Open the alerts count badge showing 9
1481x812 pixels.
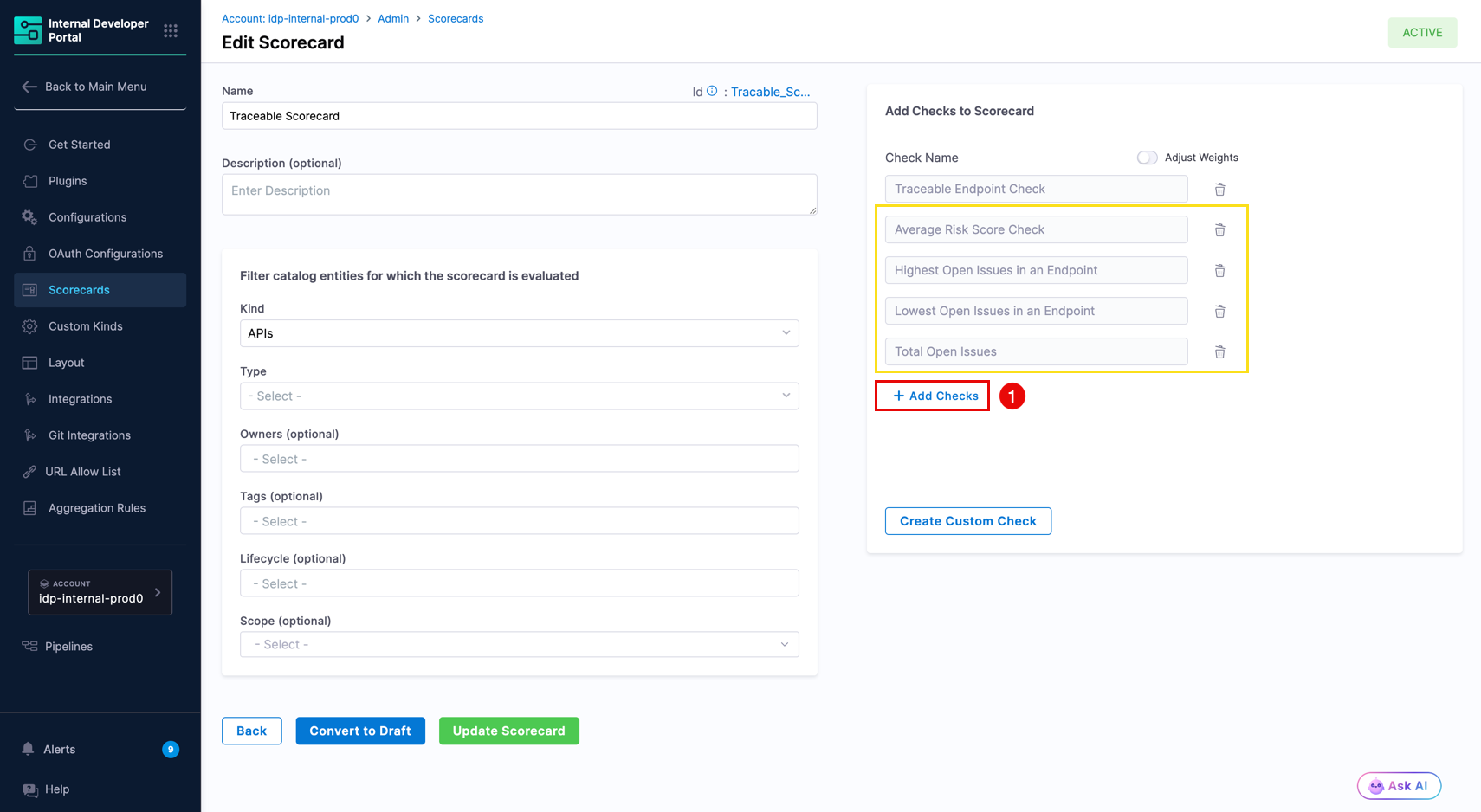(171, 750)
